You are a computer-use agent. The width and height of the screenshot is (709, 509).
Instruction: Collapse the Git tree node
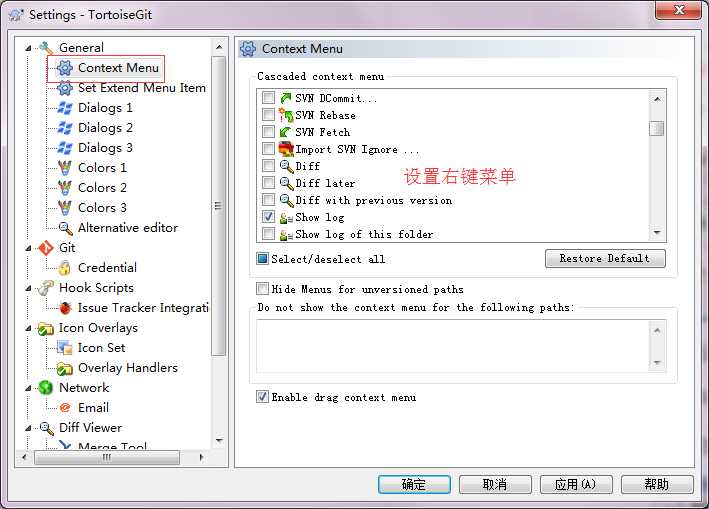pos(28,248)
